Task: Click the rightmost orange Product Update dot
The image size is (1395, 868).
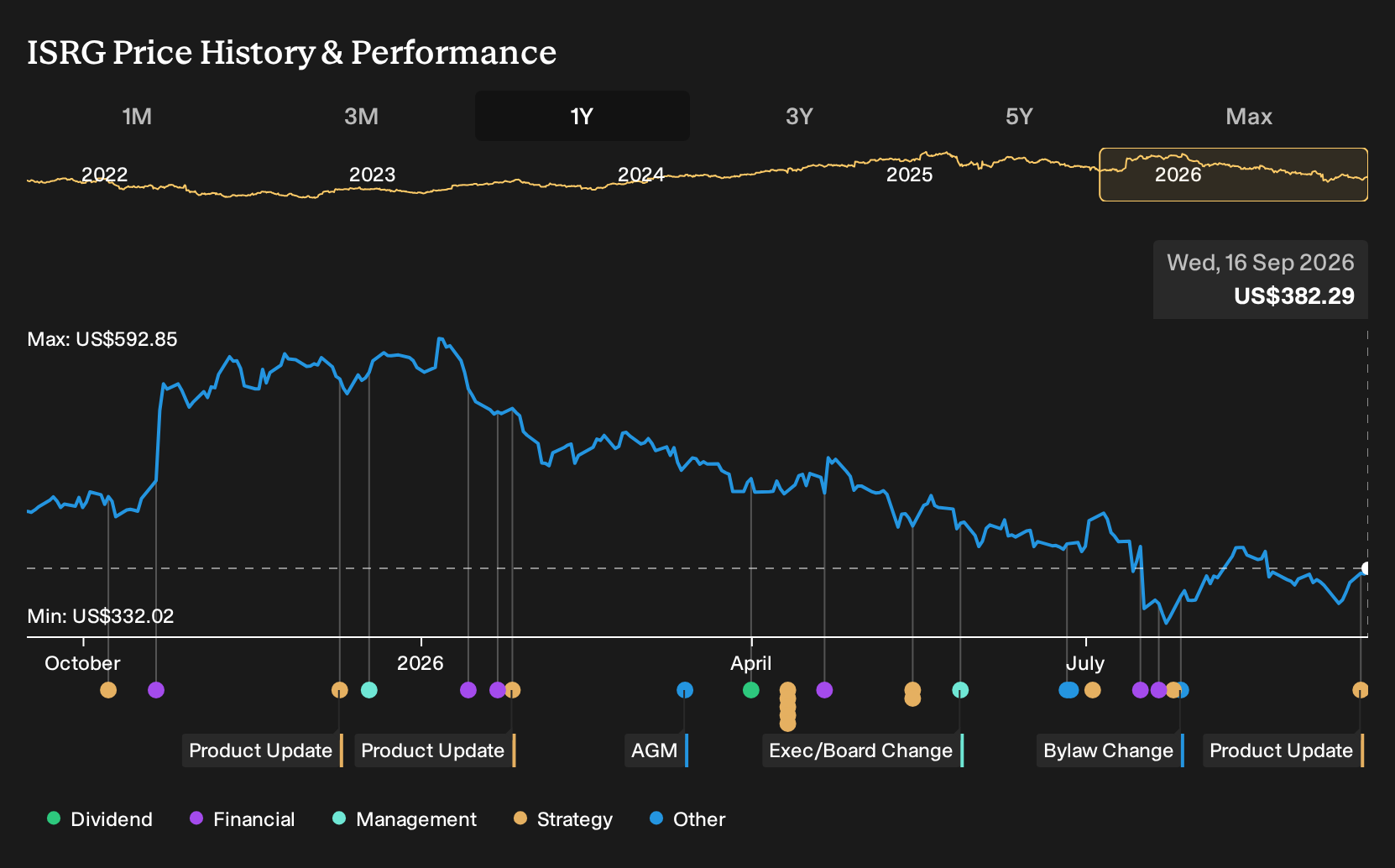Action: 1361,690
